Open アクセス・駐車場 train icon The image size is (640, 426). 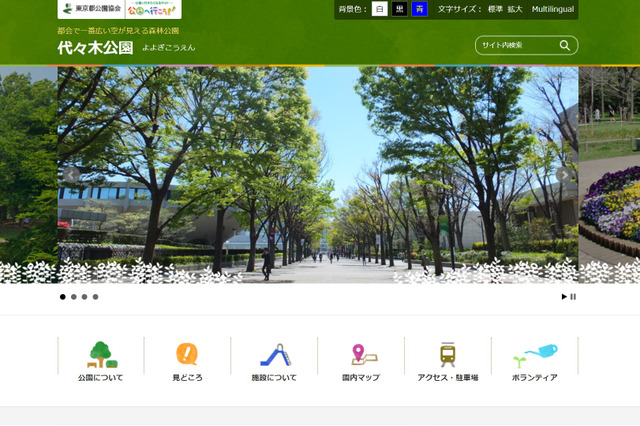coord(448,354)
